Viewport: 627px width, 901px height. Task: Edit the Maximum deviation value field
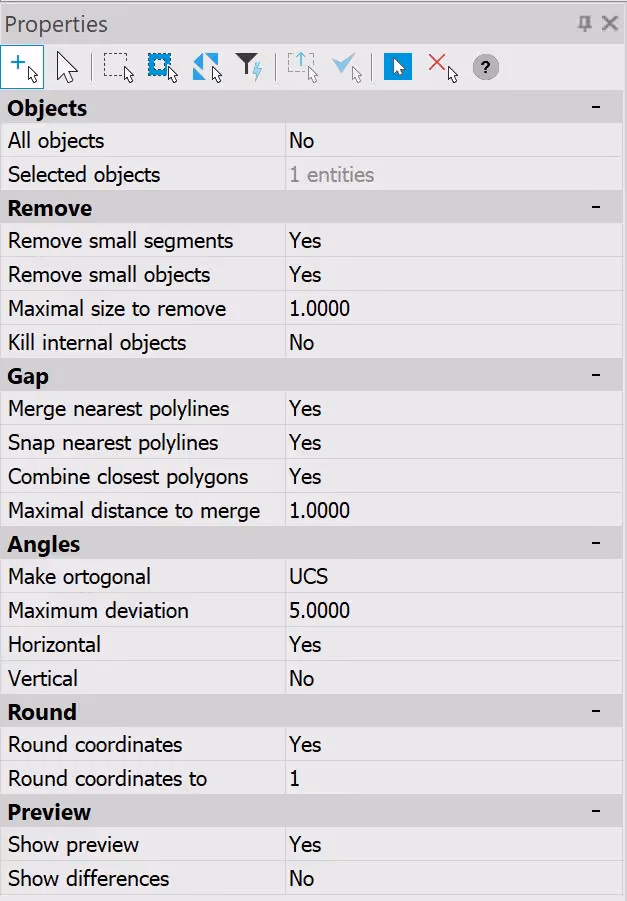pyautogui.click(x=454, y=610)
